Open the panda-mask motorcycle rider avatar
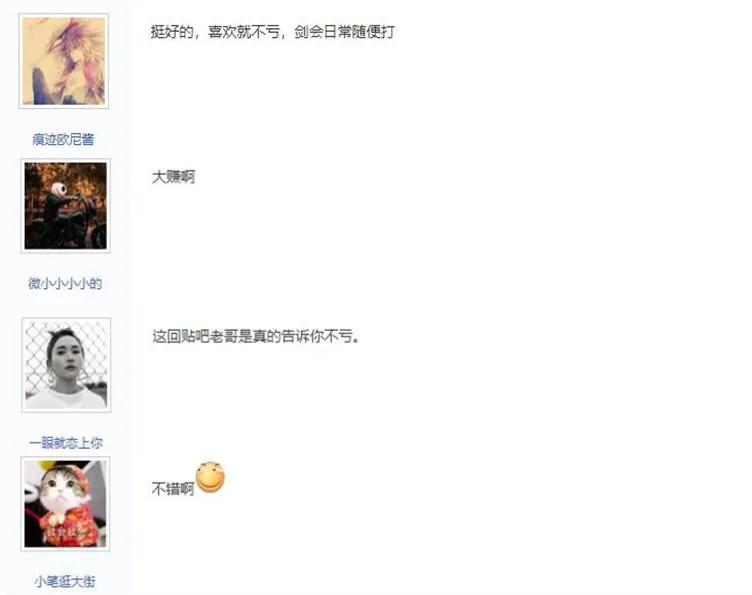Screen dimensions: 752x595 tap(66, 206)
